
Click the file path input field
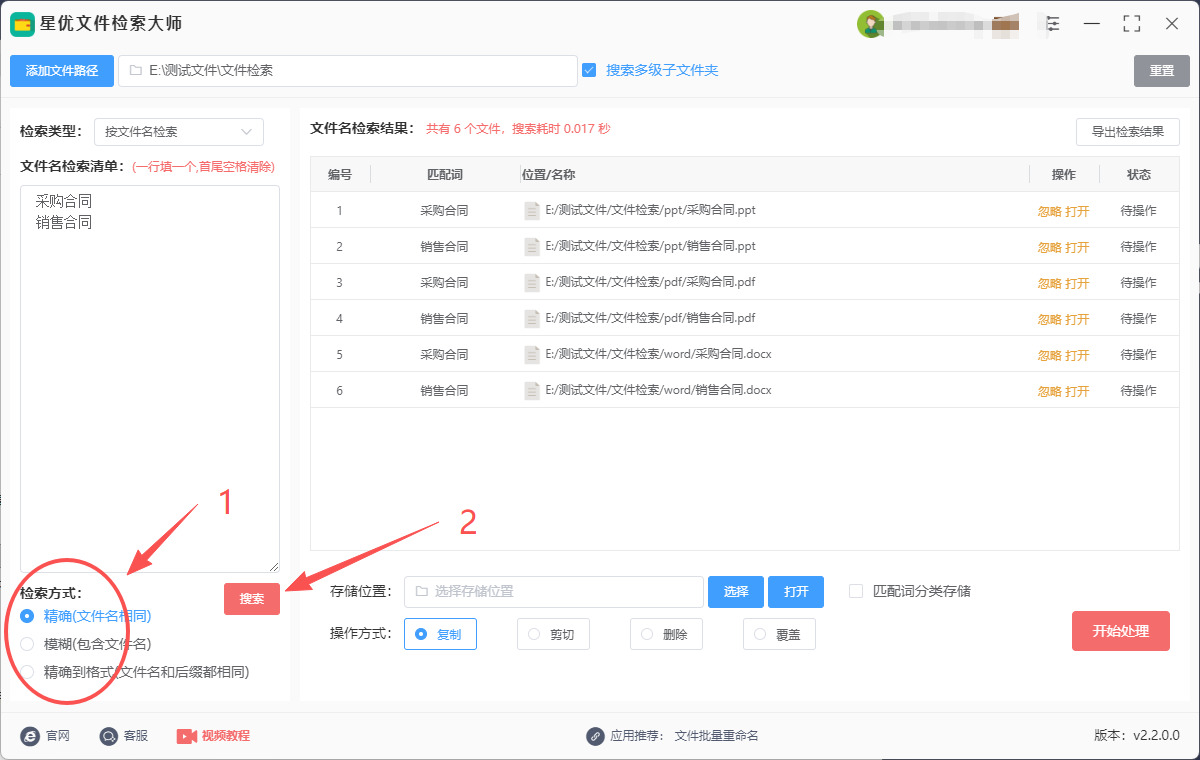(348, 71)
